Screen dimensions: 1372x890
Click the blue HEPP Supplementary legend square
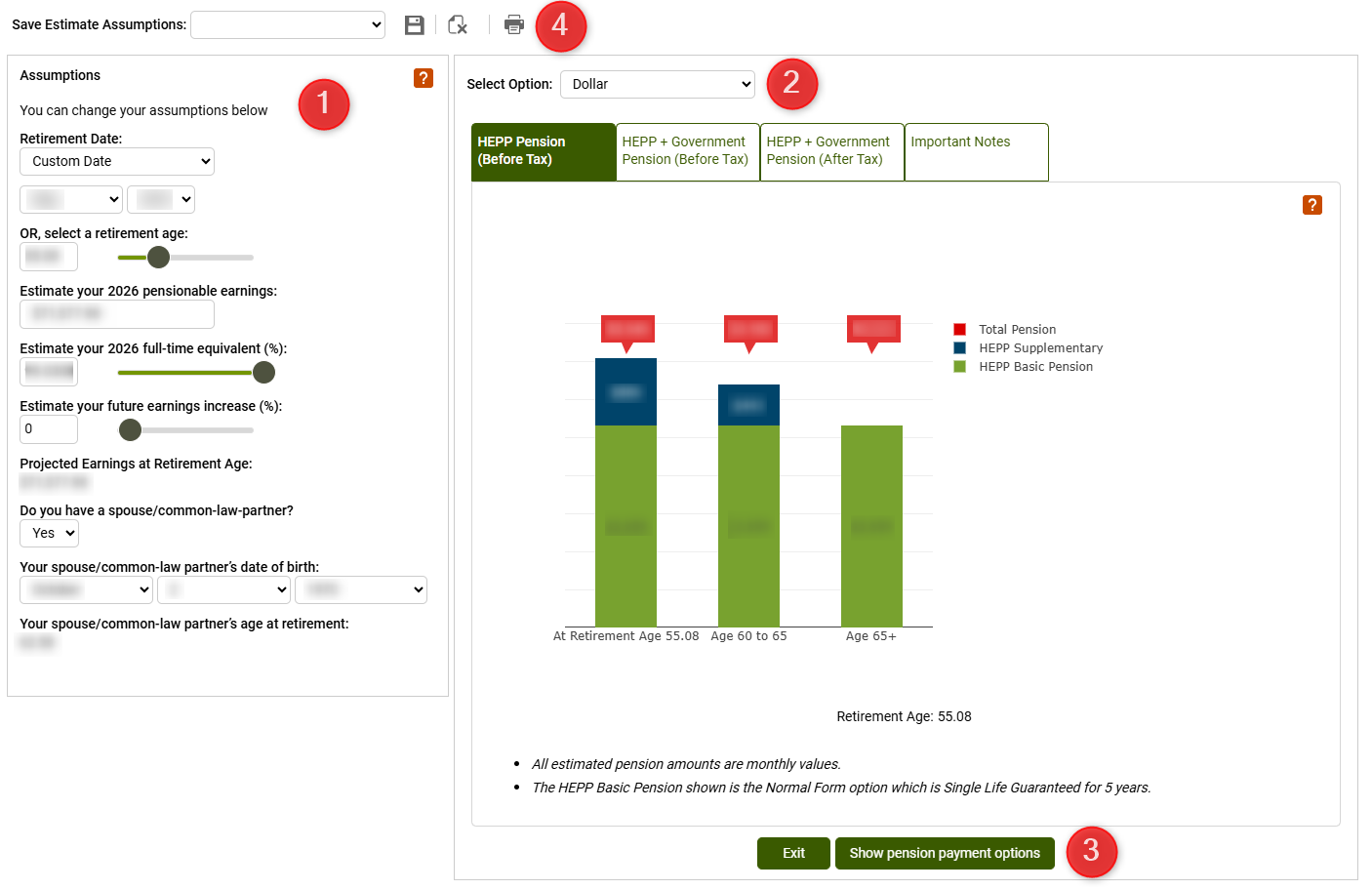point(960,348)
